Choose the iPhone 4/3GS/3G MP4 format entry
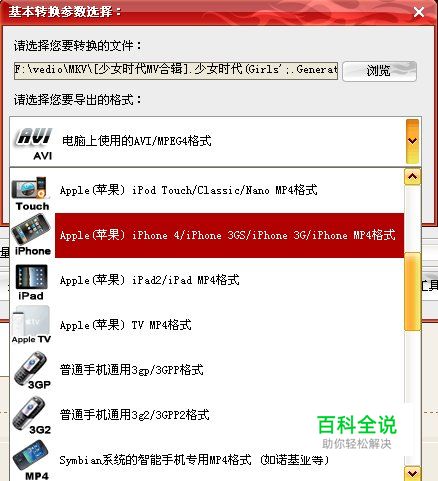Screen dimensions: 438x481 (229, 235)
